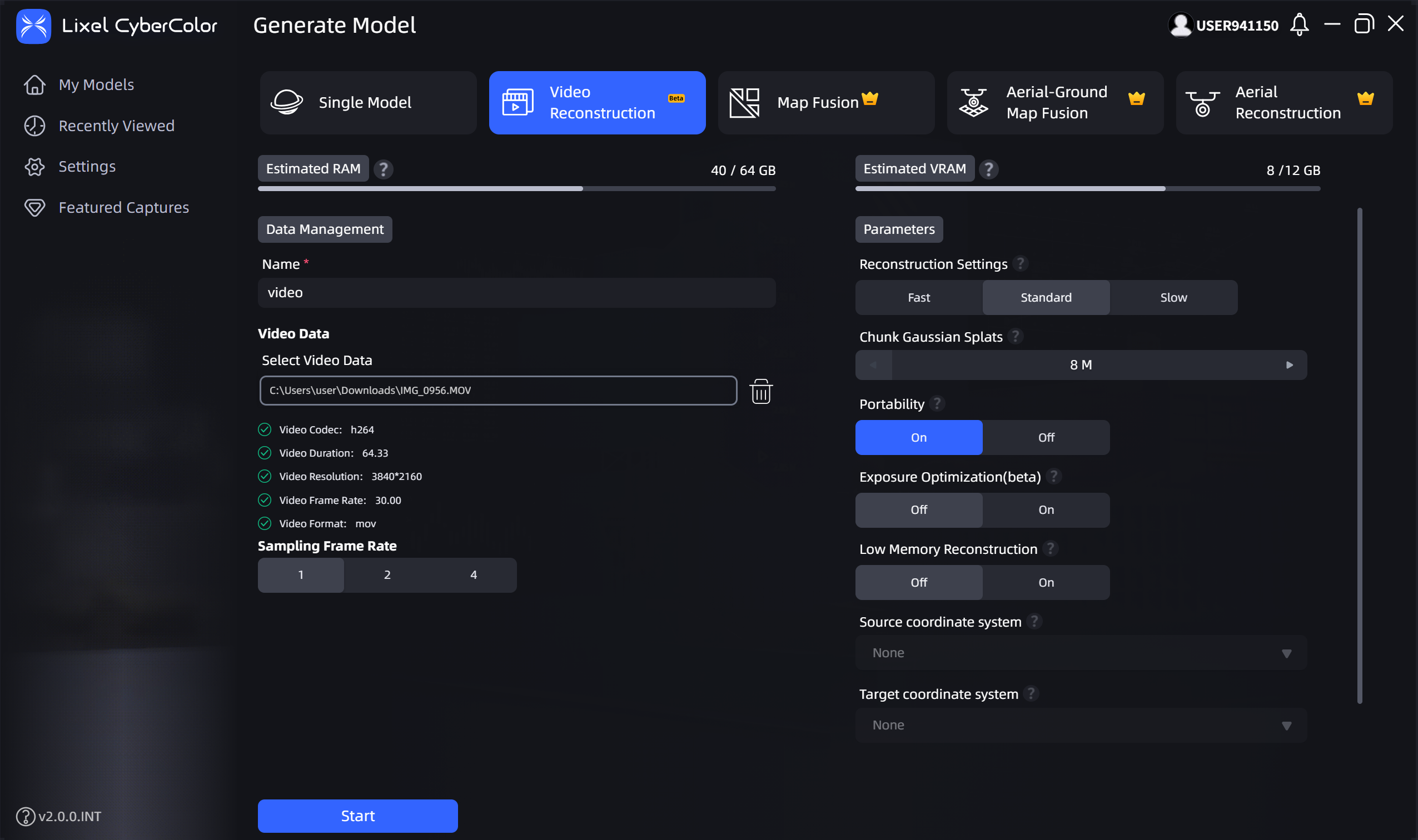Click the user avatar icon
Viewport: 1418px width, 840px height.
point(1180,25)
